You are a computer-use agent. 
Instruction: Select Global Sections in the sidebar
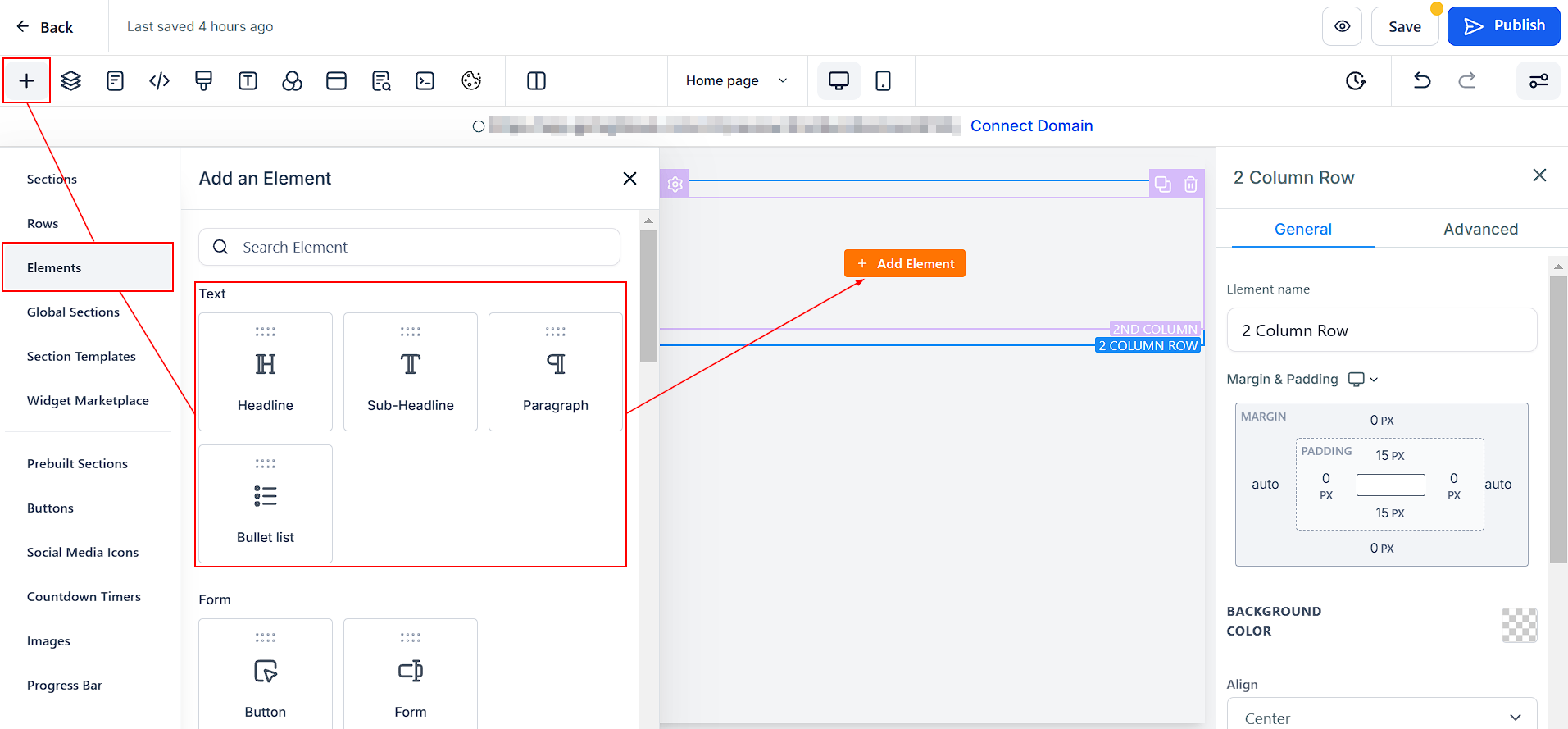coord(73,312)
